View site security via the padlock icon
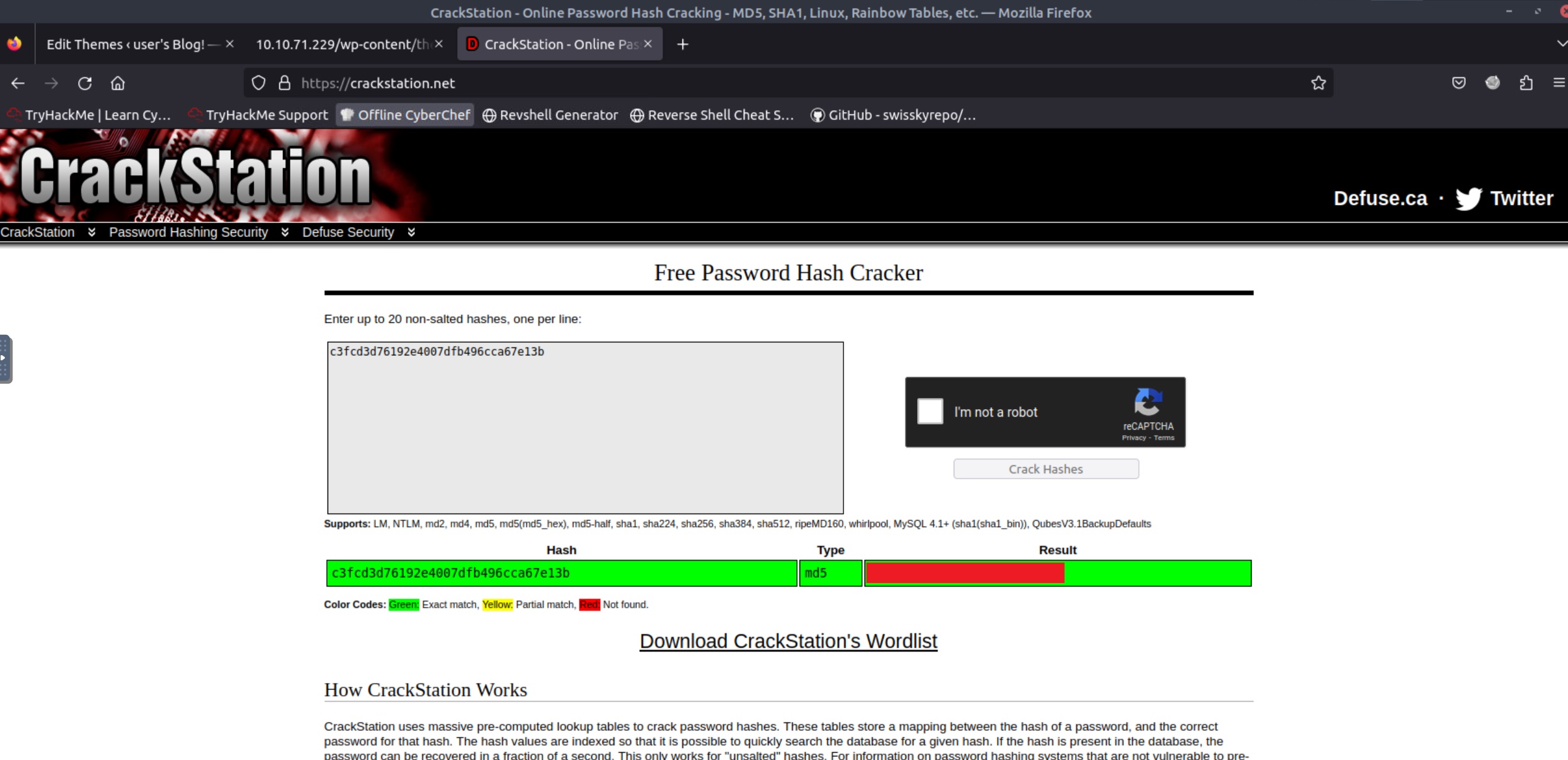1568x760 pixels. pyautogui.click(x=284, y=83)
